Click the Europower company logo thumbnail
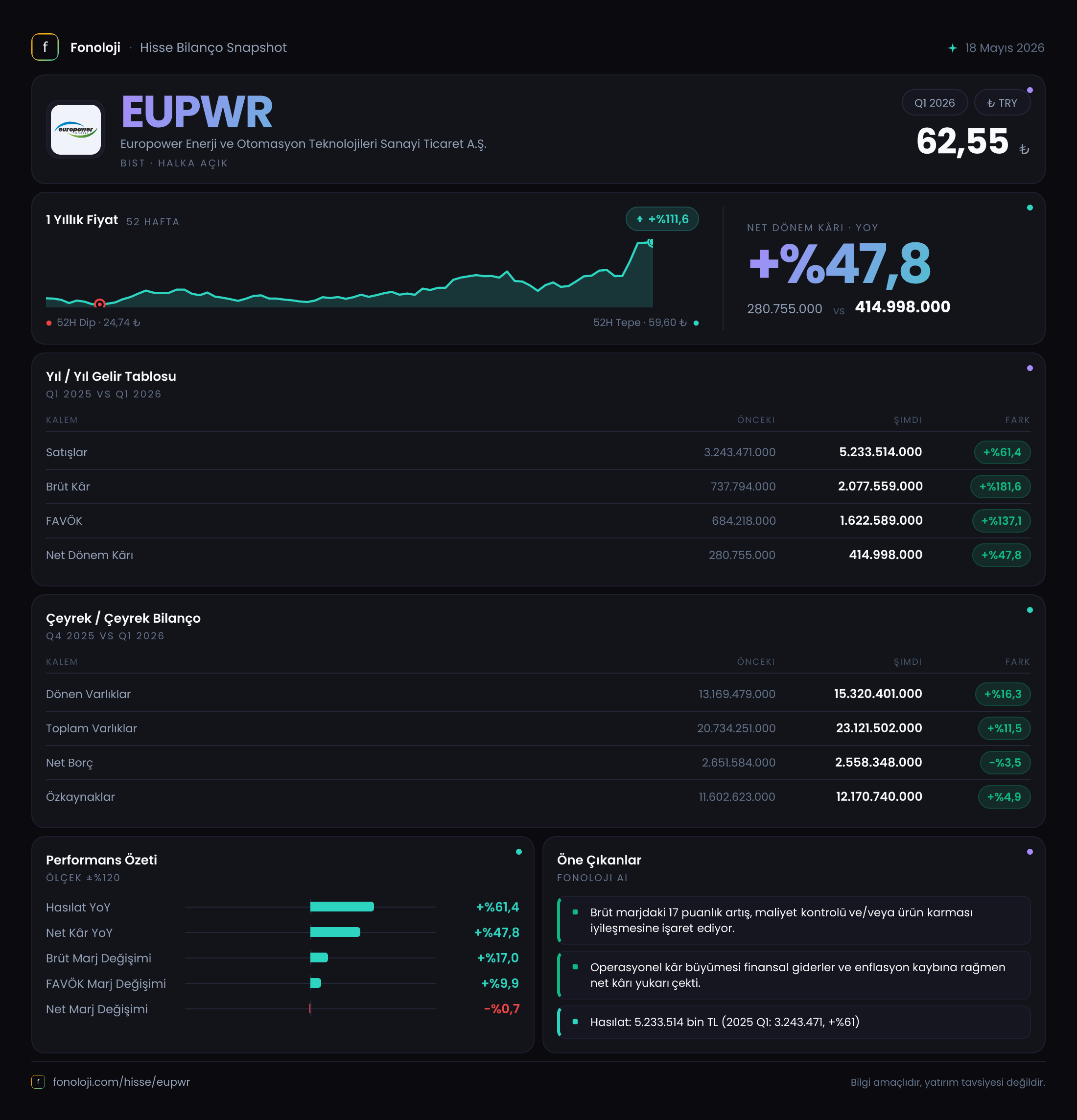This screenshot has width=1077, height=1120. (x=75, y=130)
